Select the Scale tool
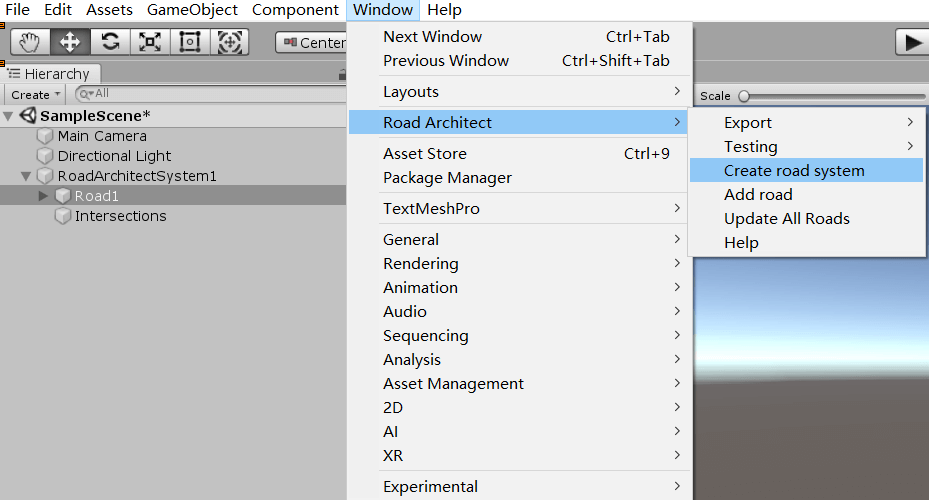This screenshot has height=500, width=929. (151, 42)
